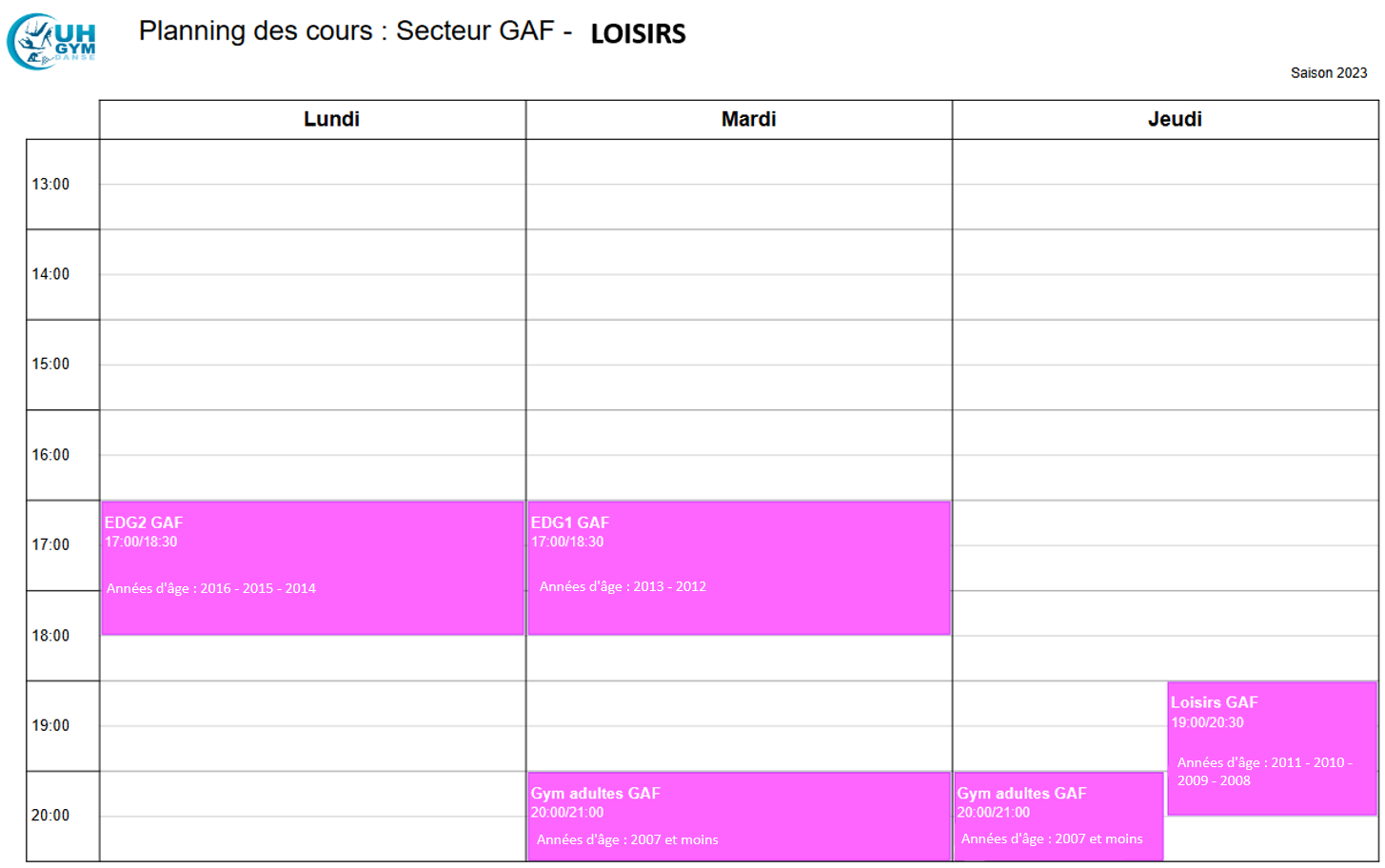Open the EDG2 GAF Monday class block

pyautogui.click(x=312, y=567)
